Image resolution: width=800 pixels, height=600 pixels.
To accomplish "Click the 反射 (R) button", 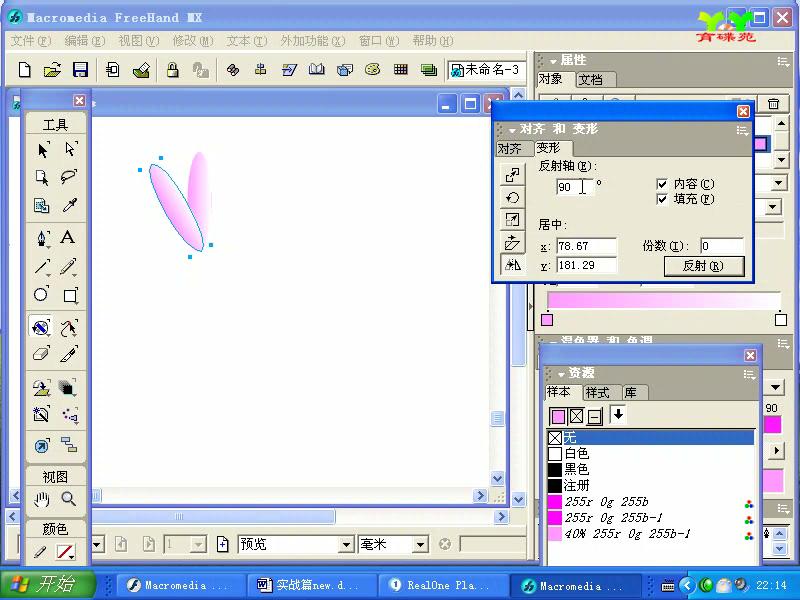I will [703, 266].
